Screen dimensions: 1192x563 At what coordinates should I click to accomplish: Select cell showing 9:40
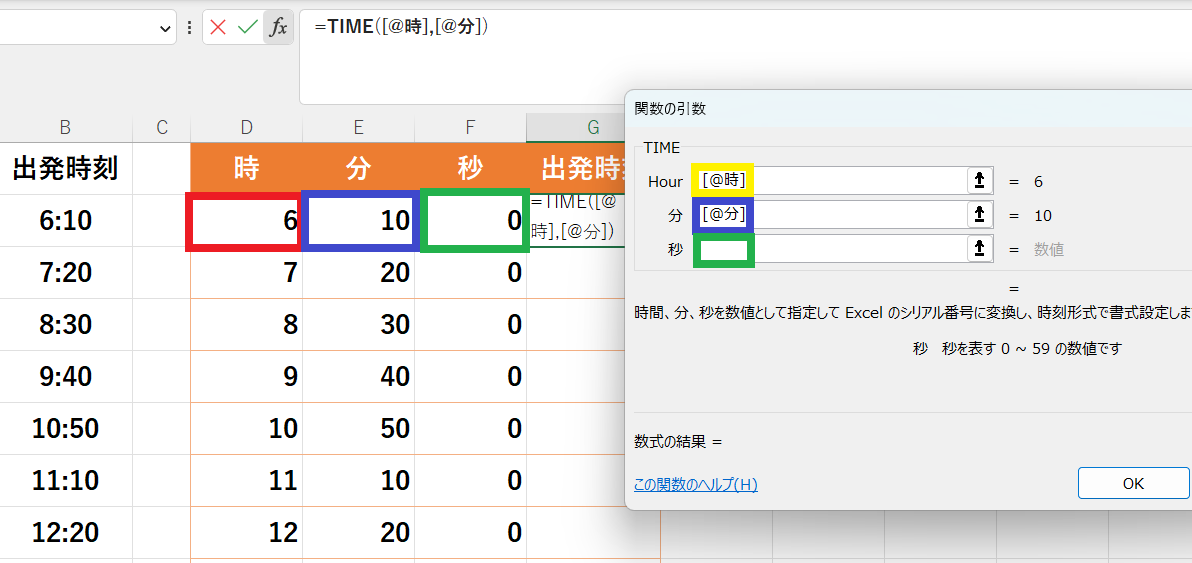coord(65,376)
